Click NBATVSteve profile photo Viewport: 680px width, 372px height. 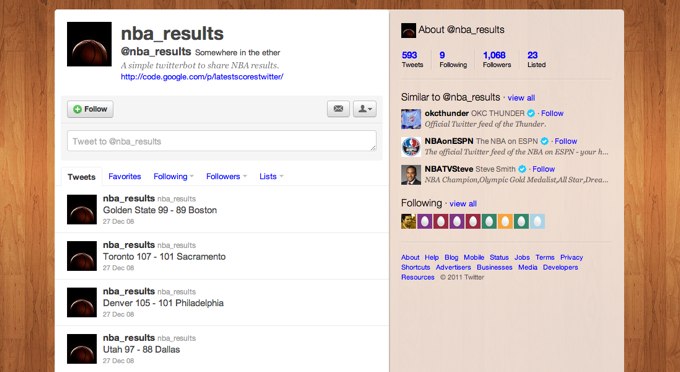pos(411,175)
